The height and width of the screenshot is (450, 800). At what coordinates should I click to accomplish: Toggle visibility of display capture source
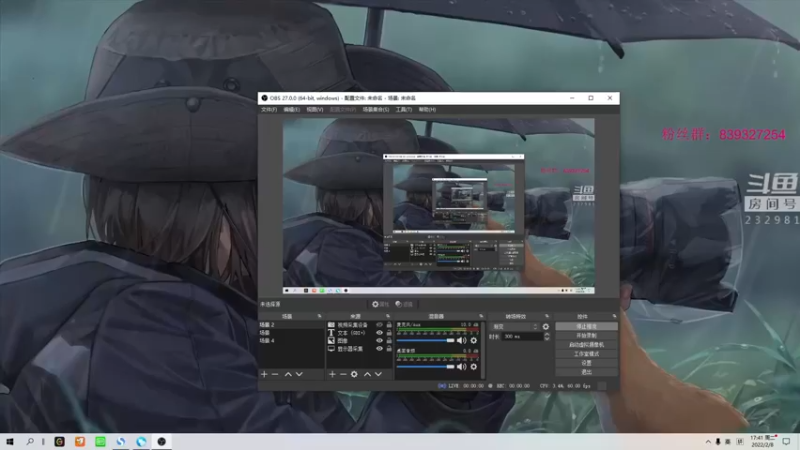point(379,348)
